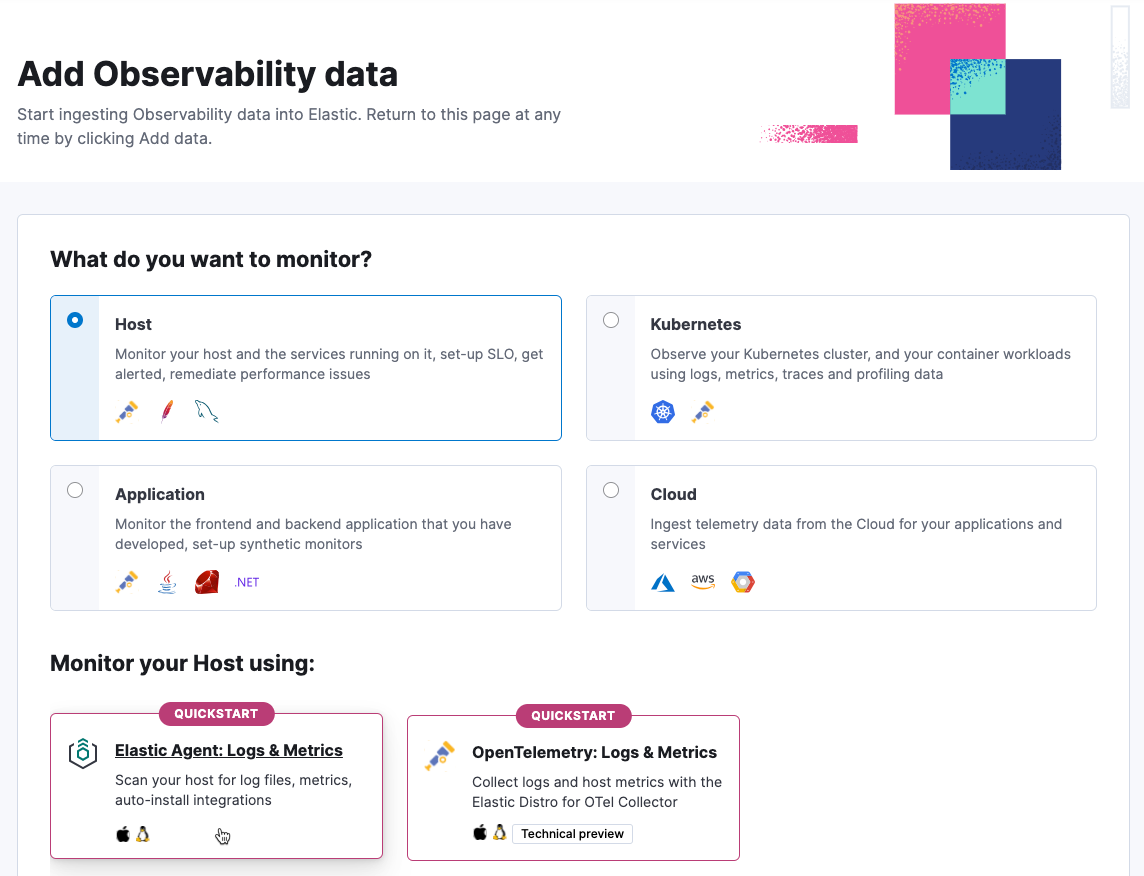Open Elastic Agent: Logs & Metrics
This screenshot has height=876, width=1144.
[229, 750]
